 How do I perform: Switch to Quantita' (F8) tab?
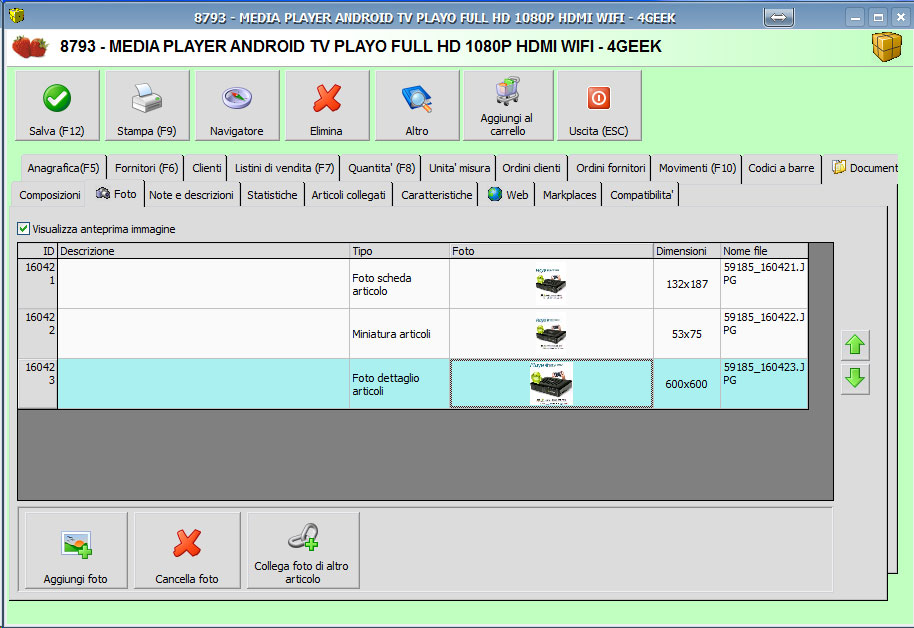pos(381,169)
